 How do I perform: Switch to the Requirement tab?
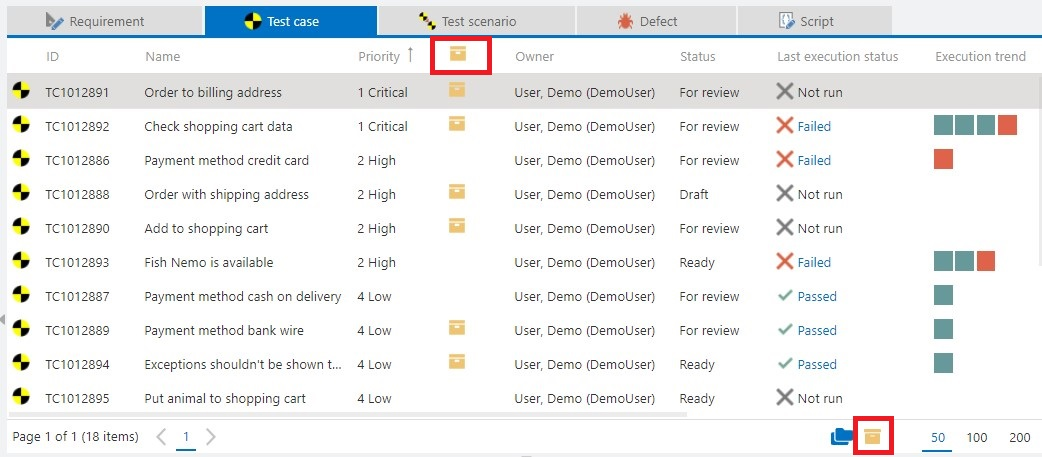[x=105, y=21]
